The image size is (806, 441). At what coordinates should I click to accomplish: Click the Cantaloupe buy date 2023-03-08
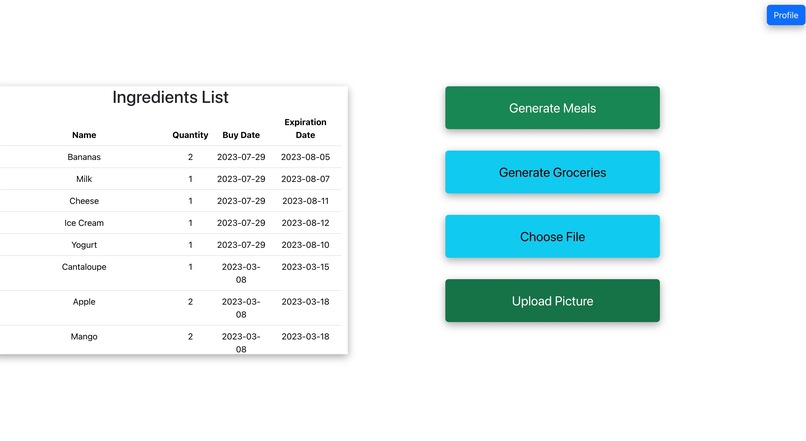241,273
